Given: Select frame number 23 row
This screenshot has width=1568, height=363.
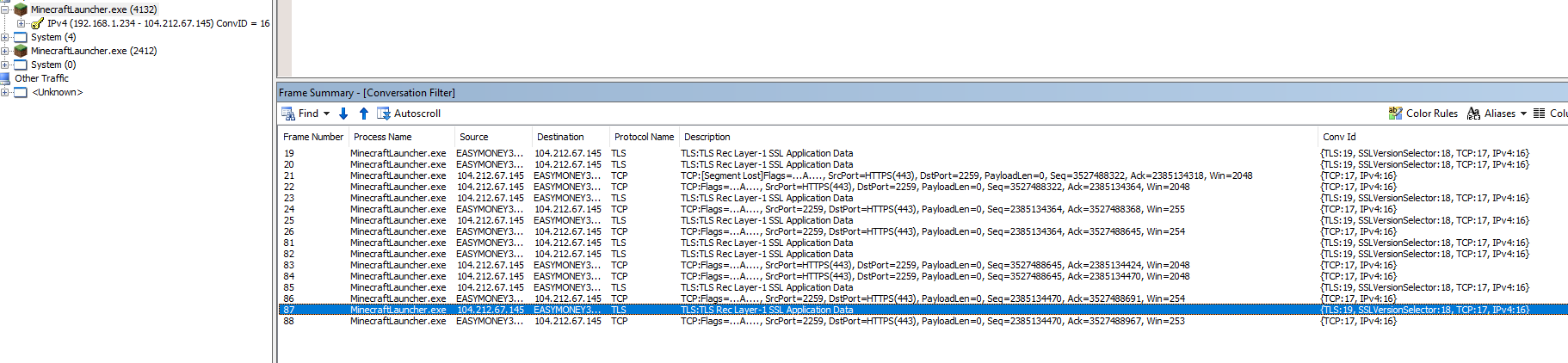Looking at the screenshot, I should (923, 198).
